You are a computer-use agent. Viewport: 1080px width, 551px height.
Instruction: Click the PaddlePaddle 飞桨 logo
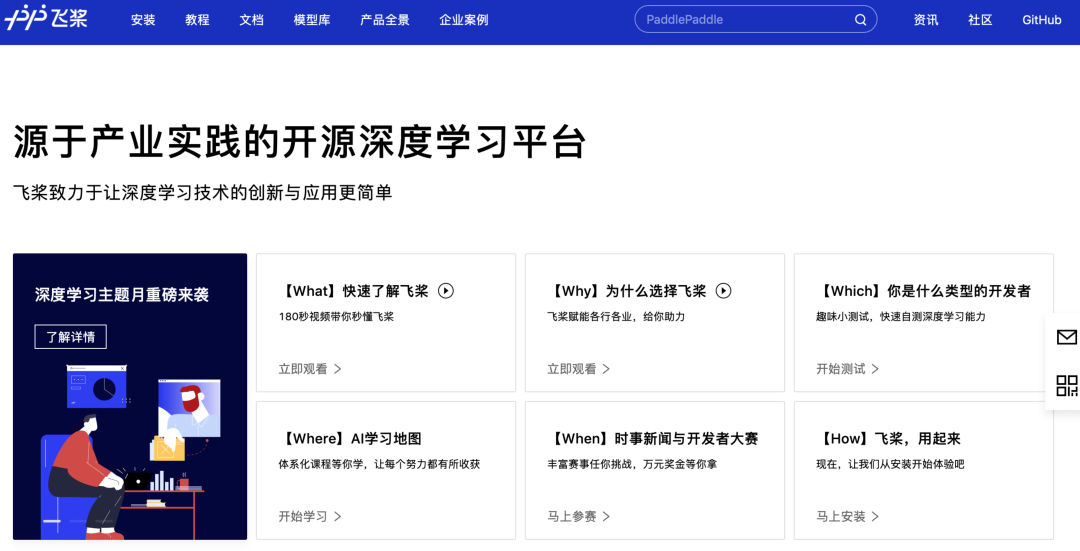click(x=46, y=19)
